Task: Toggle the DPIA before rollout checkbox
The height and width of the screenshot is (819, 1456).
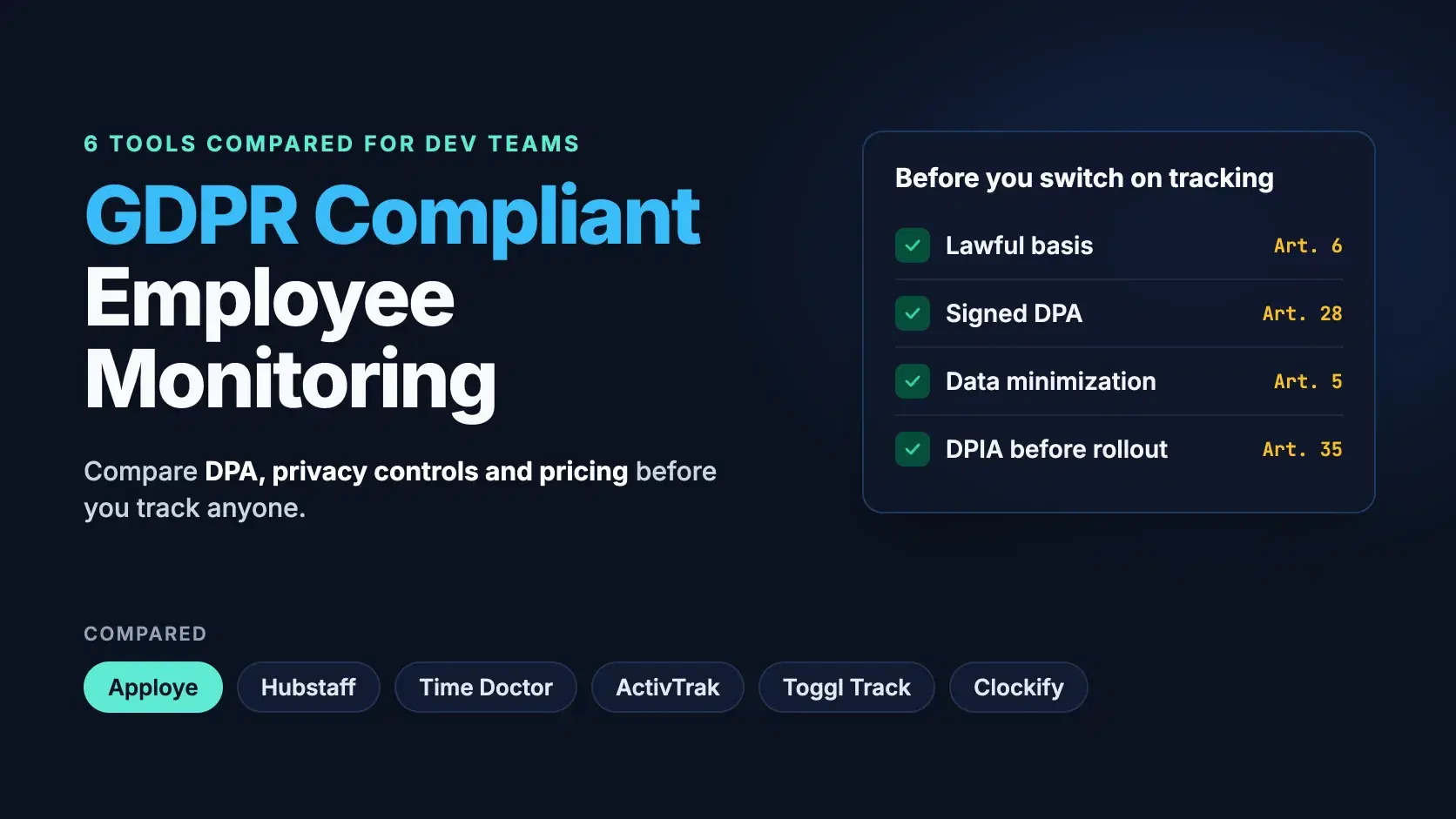Action: [913, 449]
